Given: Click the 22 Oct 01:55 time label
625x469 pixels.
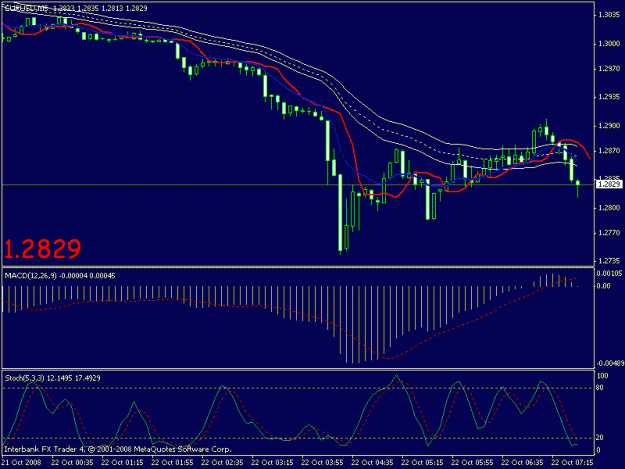Looking at the screenshot, I should (x=172, y=463).
